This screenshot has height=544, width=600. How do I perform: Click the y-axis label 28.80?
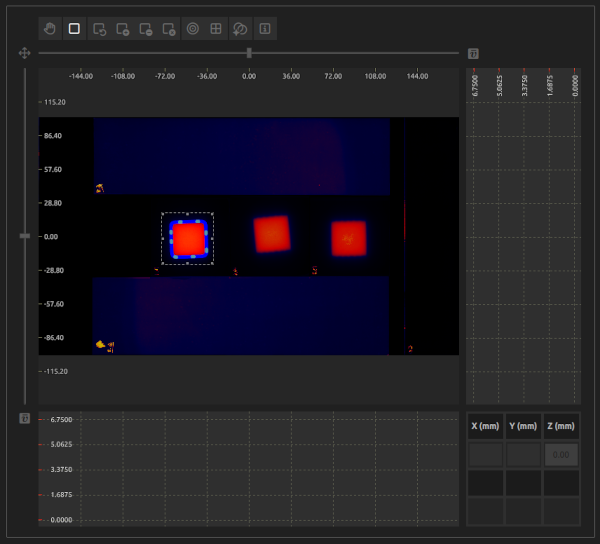click(x=53, y=203)
